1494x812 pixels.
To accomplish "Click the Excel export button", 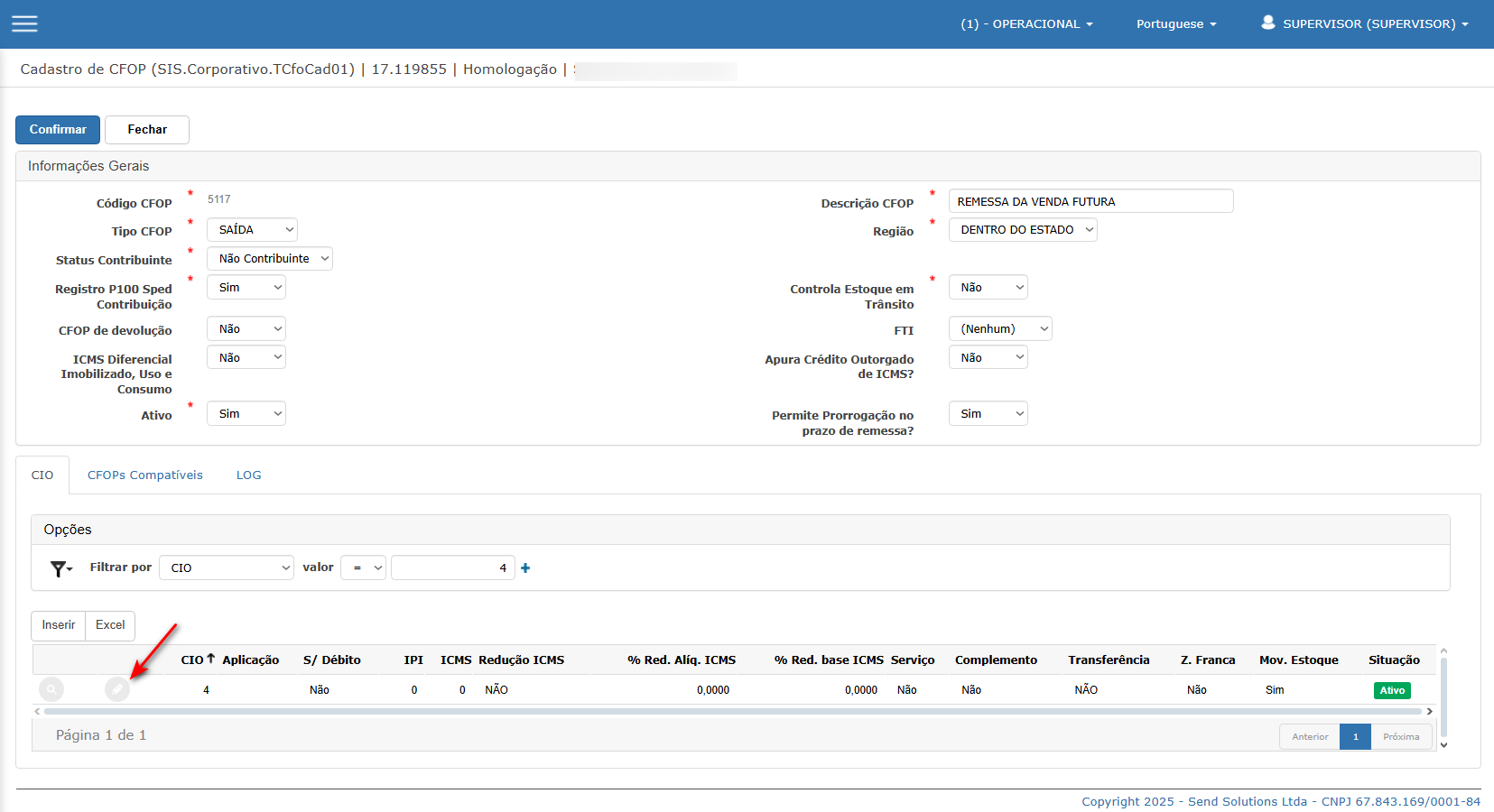I will click(110, 625).
